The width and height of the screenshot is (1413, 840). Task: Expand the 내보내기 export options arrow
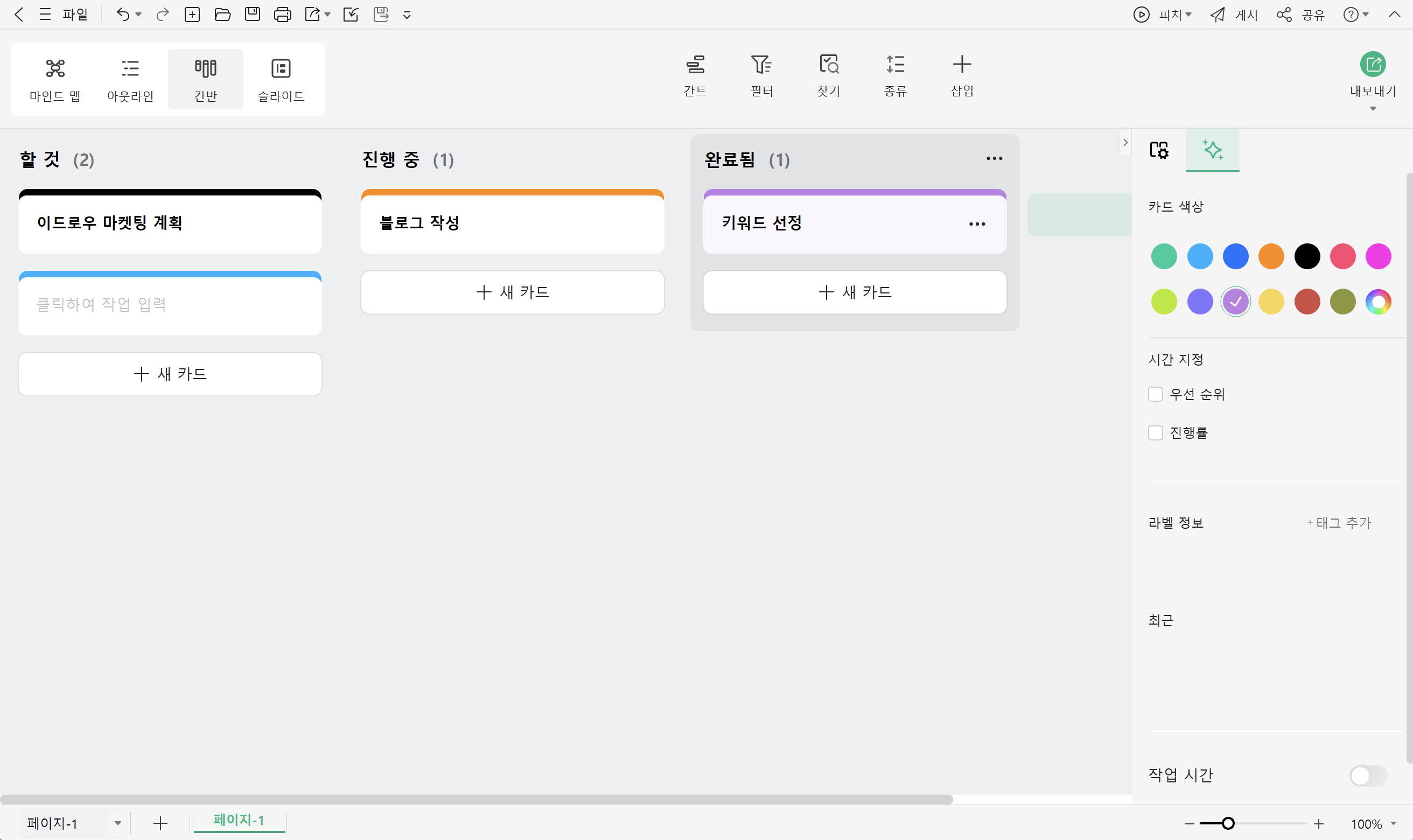pyautogui.click(x=1373, y=108)
